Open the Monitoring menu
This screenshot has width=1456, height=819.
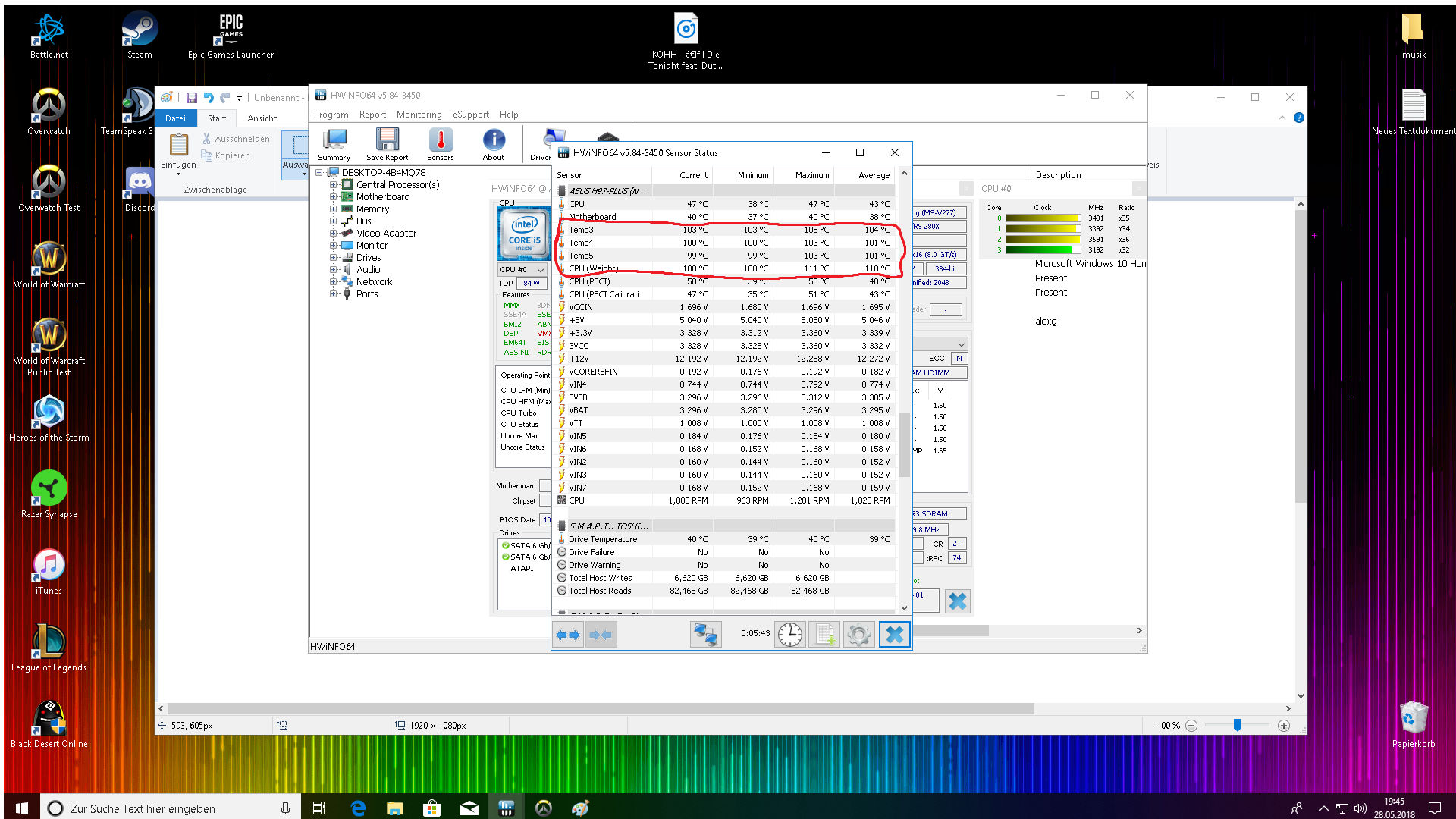pyautogui.click(x=419, y=115)
